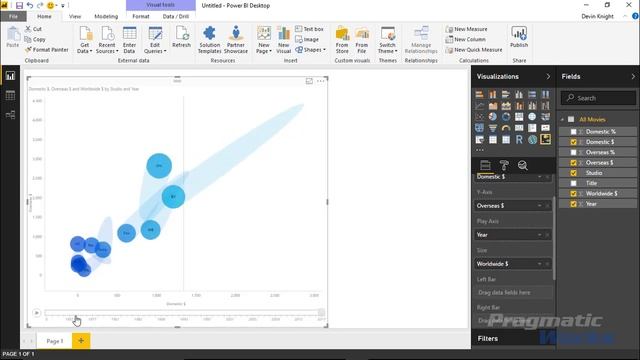Click New Column
The height and width of the screenshot is (360, 640).
click(465, 40)
